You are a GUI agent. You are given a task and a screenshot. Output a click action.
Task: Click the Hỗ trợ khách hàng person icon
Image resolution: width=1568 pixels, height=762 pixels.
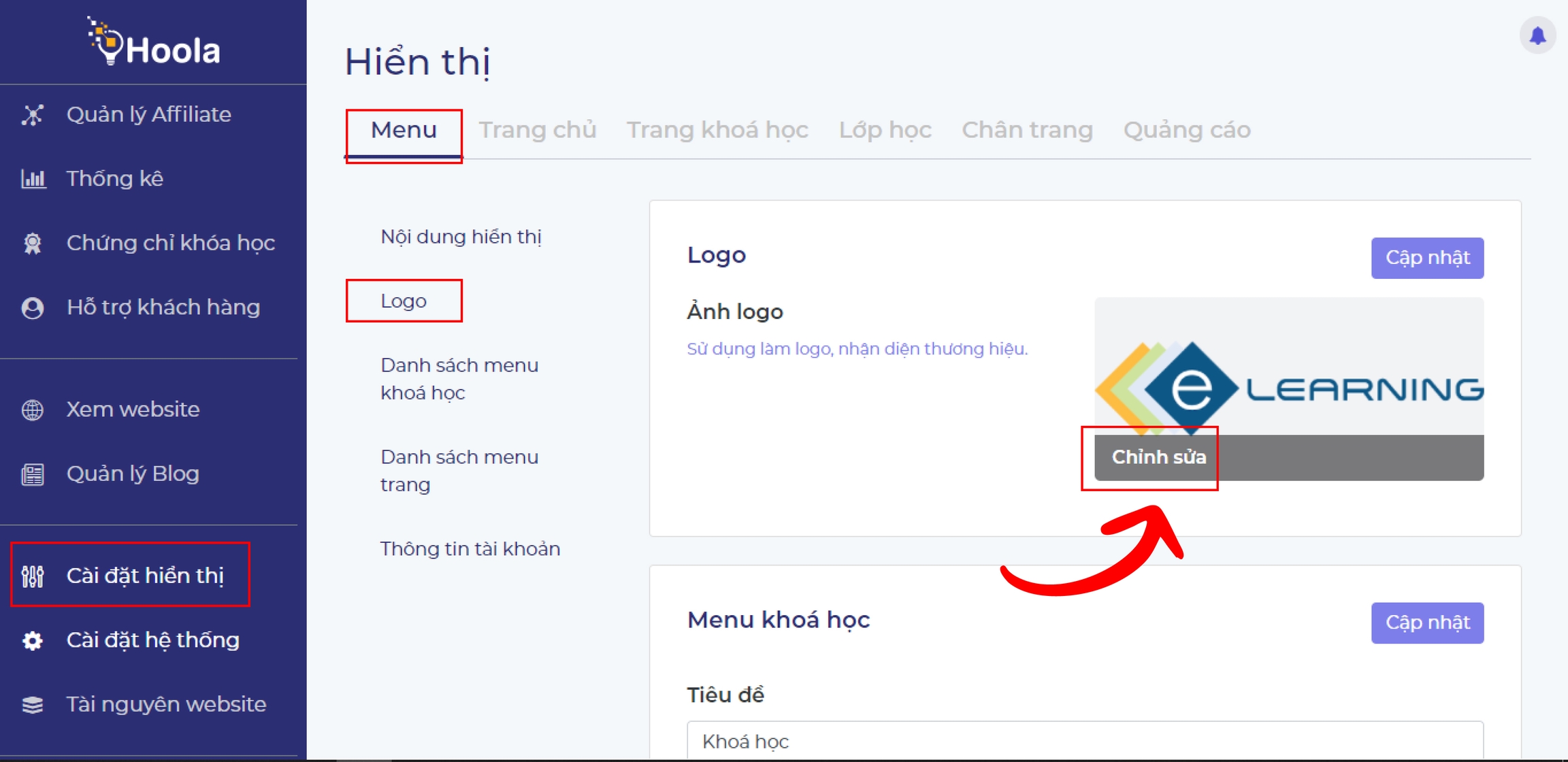[x=33, y=308]
